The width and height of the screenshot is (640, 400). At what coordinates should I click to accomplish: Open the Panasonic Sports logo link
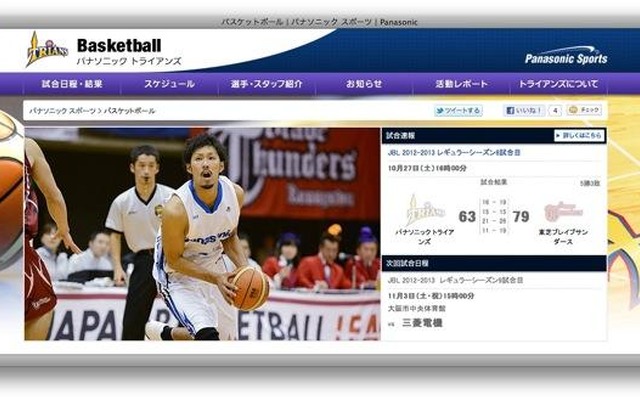[x=566, y=56]
